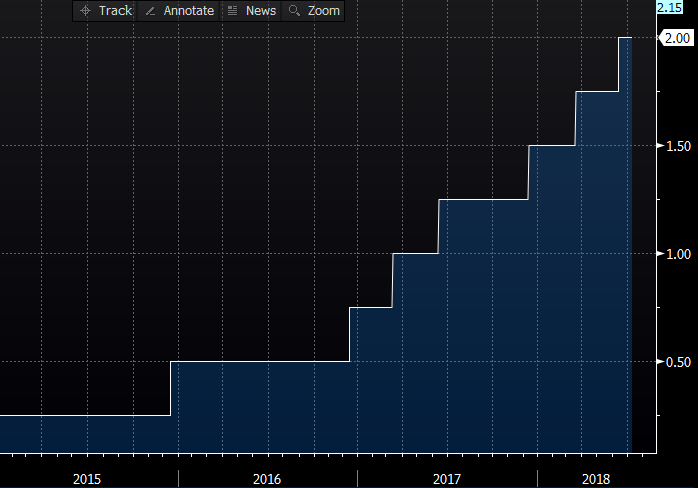
Task: Click the 2.15 scale maximum label
Action: point(669,7)
